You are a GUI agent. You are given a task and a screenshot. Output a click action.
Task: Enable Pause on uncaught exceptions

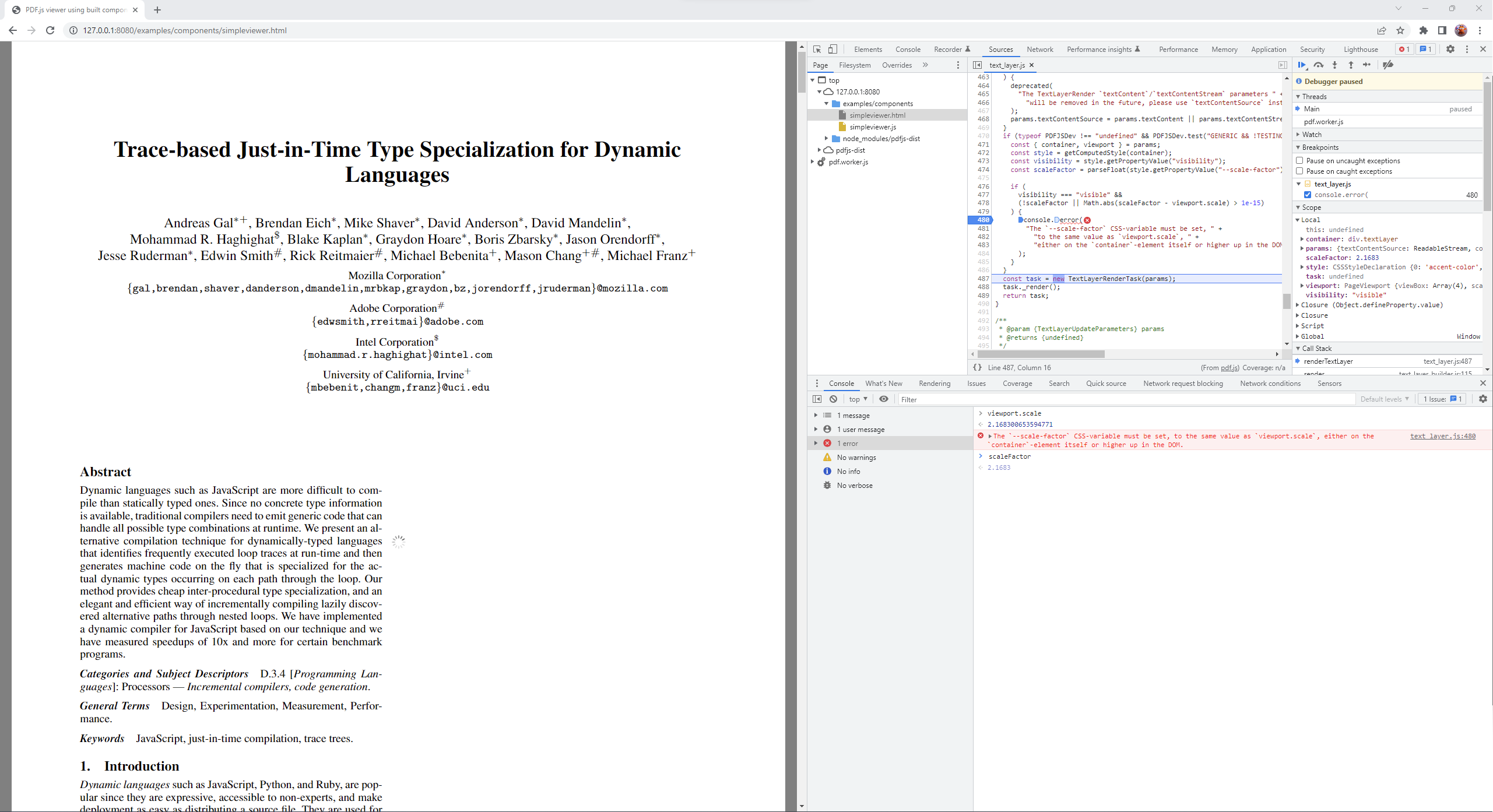[x=1299, y=160]
